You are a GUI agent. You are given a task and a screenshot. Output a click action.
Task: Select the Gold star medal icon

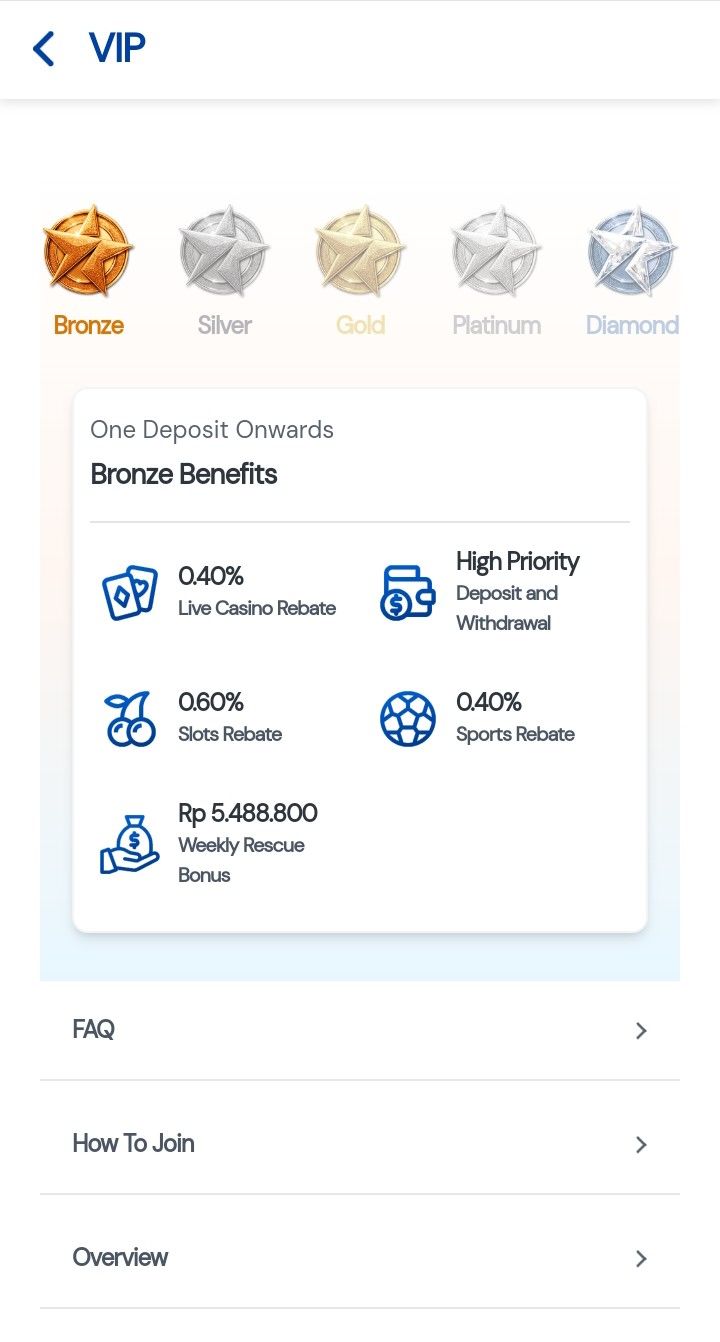[x=360, y=251]
